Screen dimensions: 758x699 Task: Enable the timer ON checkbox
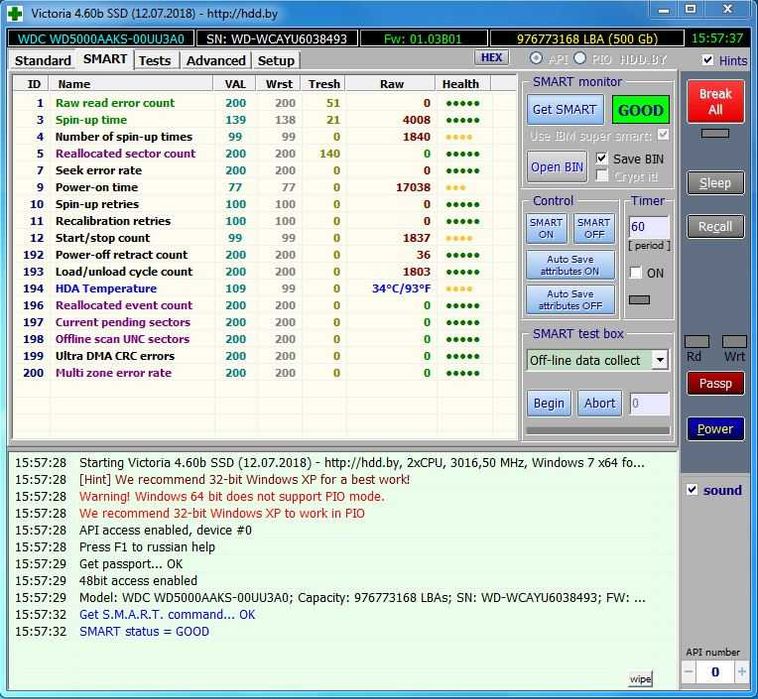tap(635, 273)
